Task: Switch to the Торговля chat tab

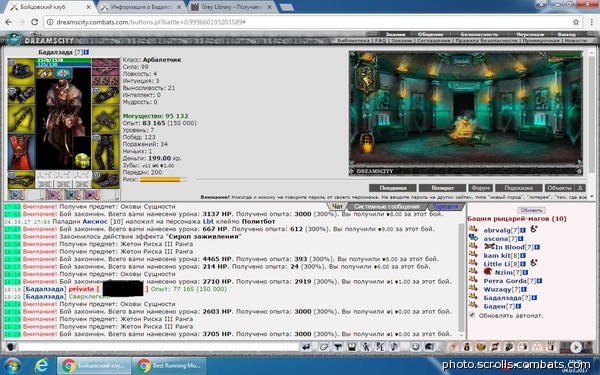Action: coord(445,207)
